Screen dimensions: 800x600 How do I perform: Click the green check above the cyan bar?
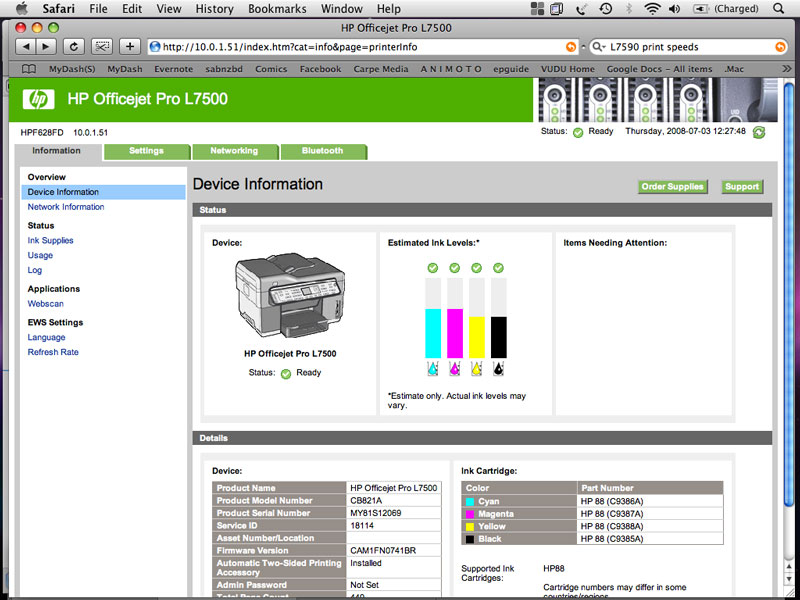point(433,268)
